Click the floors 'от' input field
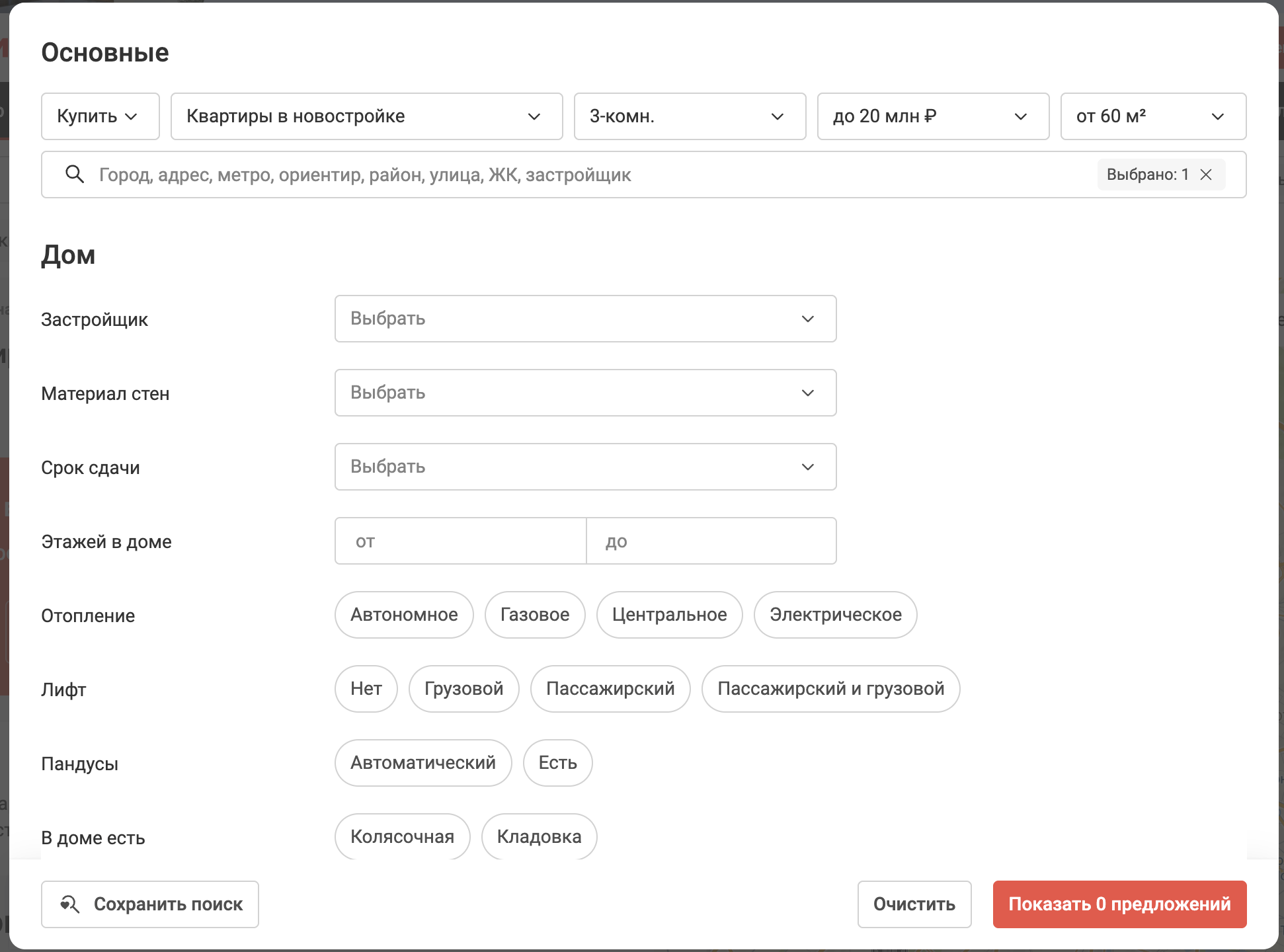The height and width of the screenshot is (952, 1284). coord(460,541)
